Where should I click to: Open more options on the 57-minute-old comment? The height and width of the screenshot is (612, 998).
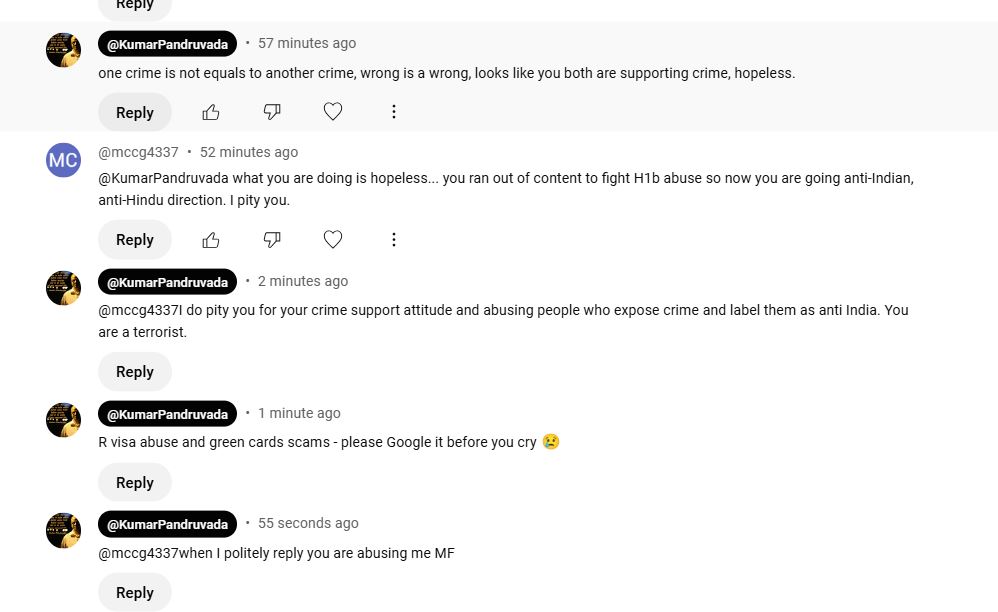pos(394,112)
